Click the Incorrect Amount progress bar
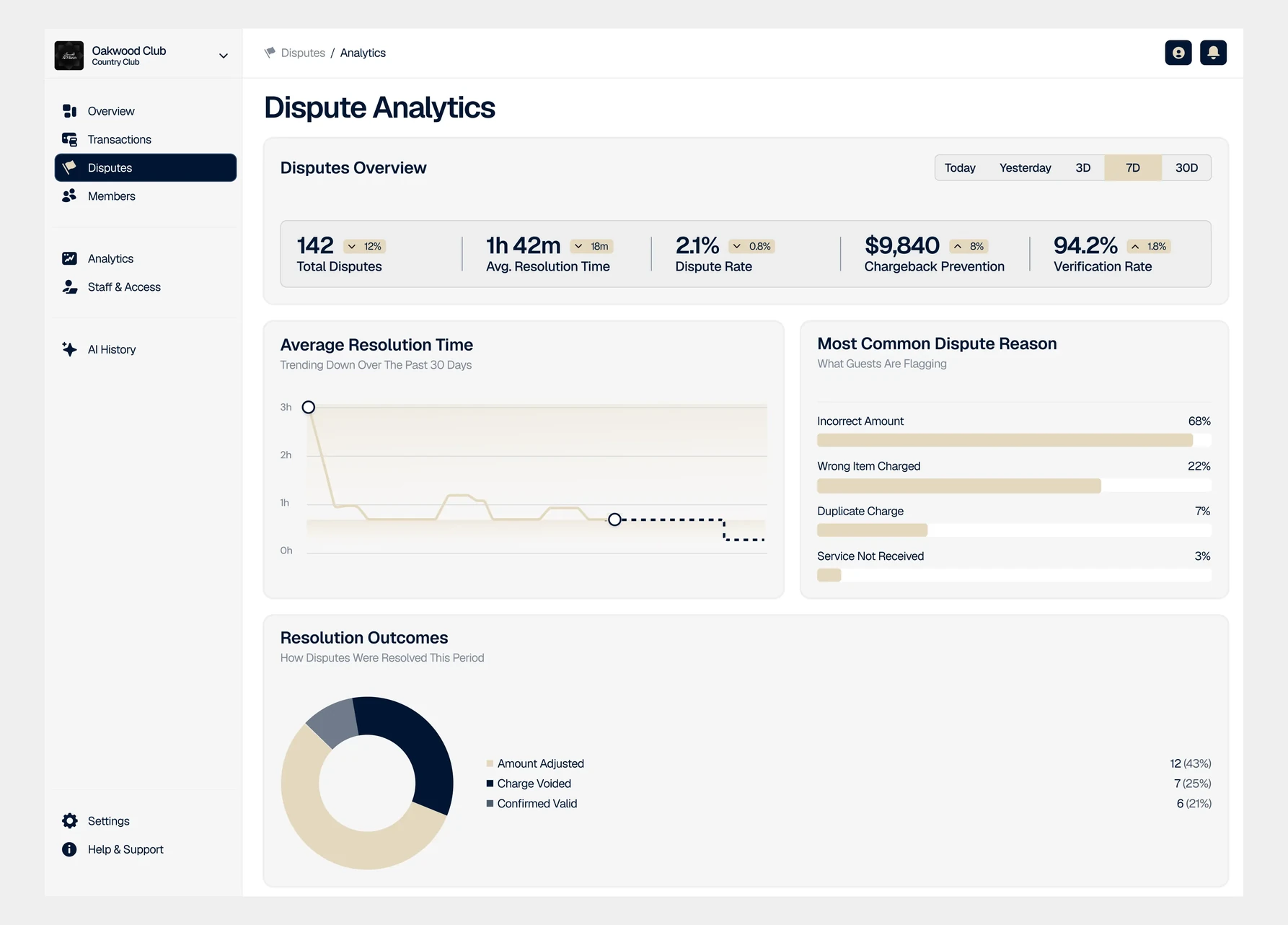 point(1014,440)
